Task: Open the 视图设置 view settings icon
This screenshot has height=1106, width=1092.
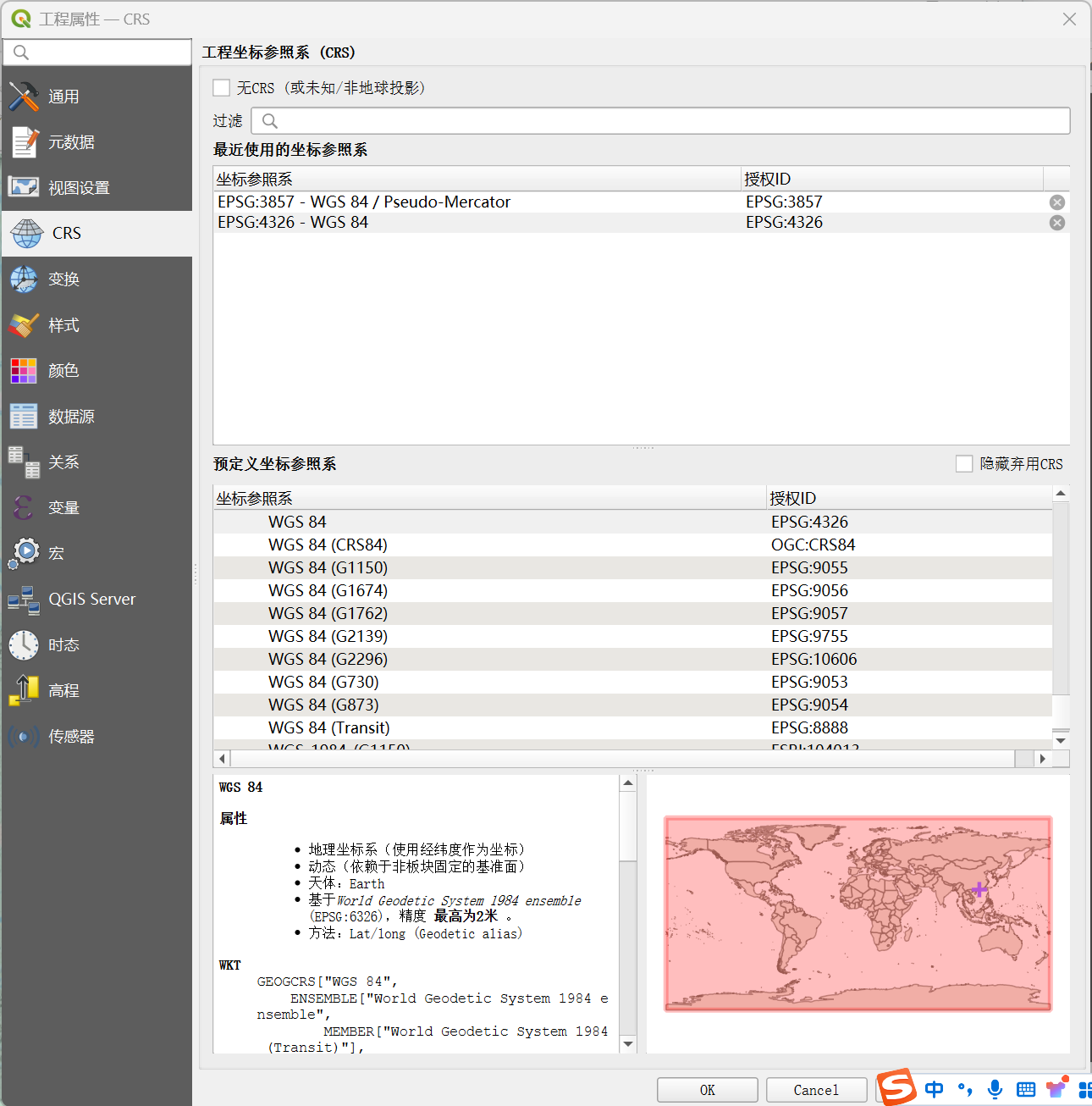Action: point(24,187)
